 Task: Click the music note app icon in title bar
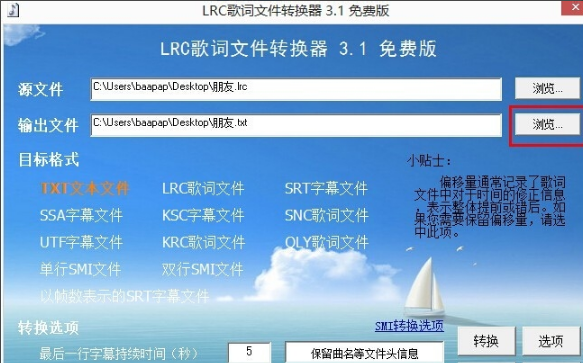(x=12, y=9)
